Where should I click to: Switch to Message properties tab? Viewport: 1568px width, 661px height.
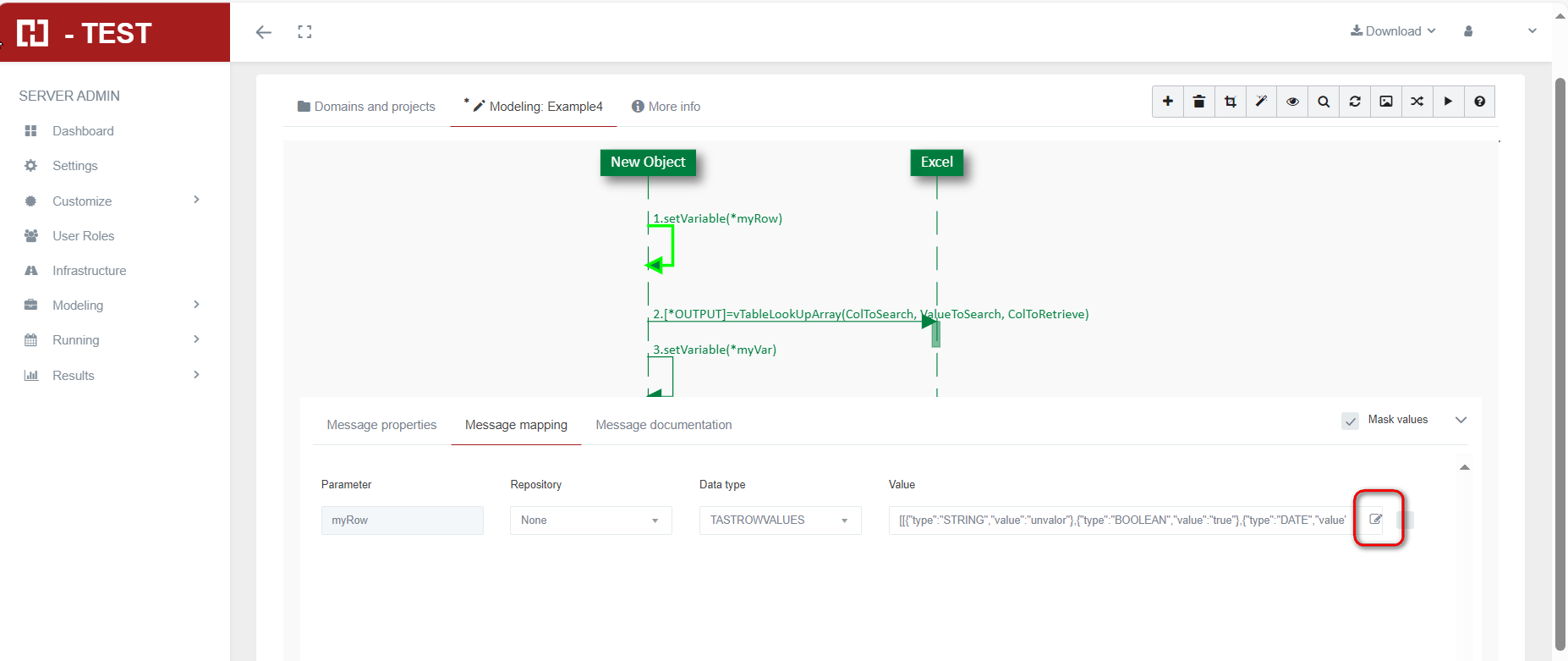[381, 425]
